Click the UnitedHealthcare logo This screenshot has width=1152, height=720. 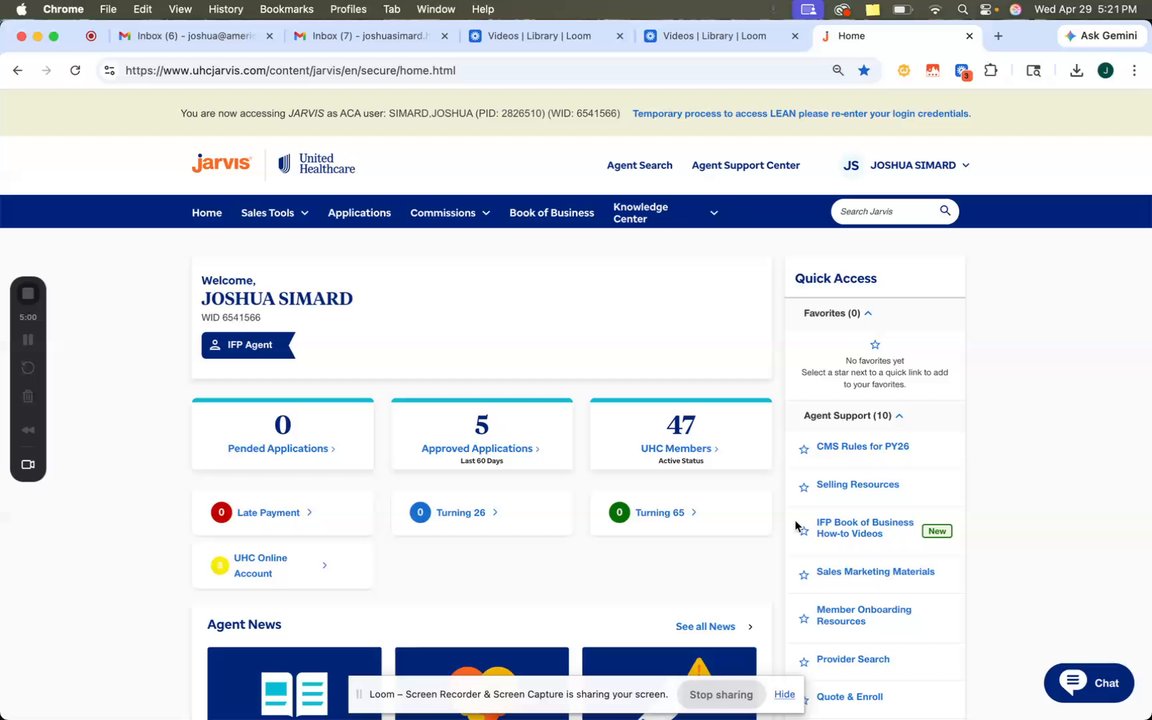pos(316,164)
